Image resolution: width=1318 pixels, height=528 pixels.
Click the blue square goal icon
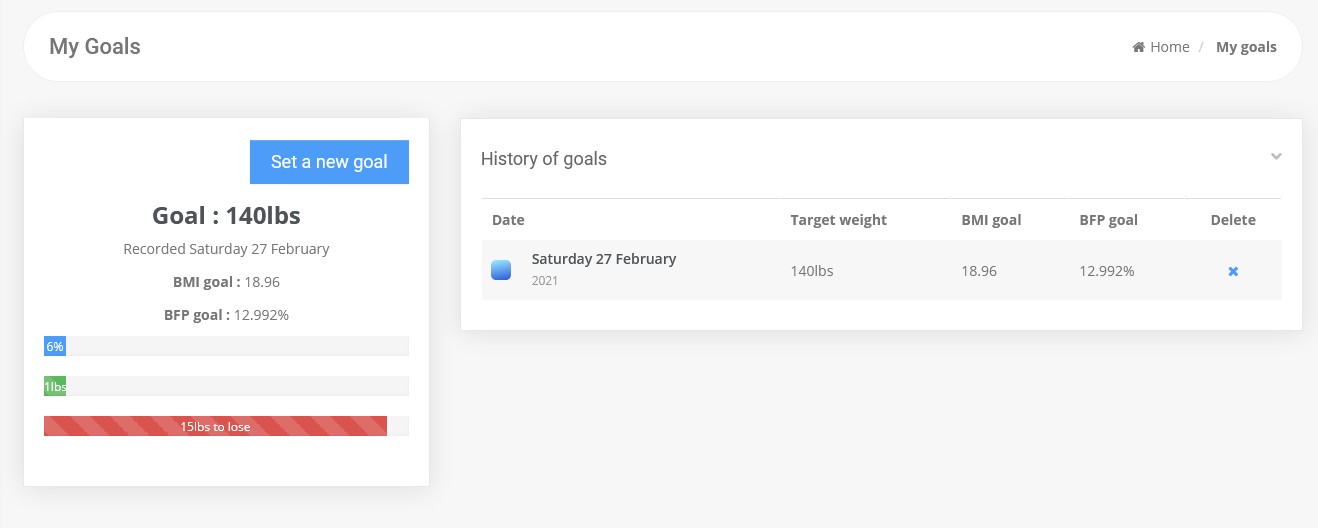(501, 270)
